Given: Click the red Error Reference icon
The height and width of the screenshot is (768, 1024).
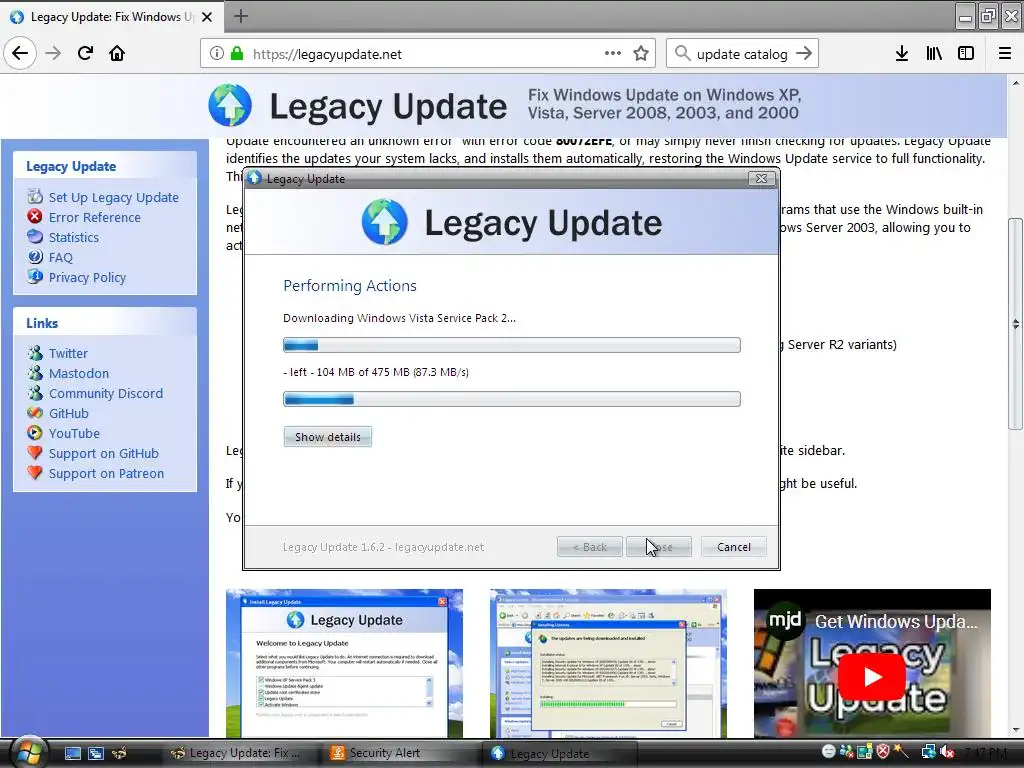Looking at the screenshot, I should 35,216.
